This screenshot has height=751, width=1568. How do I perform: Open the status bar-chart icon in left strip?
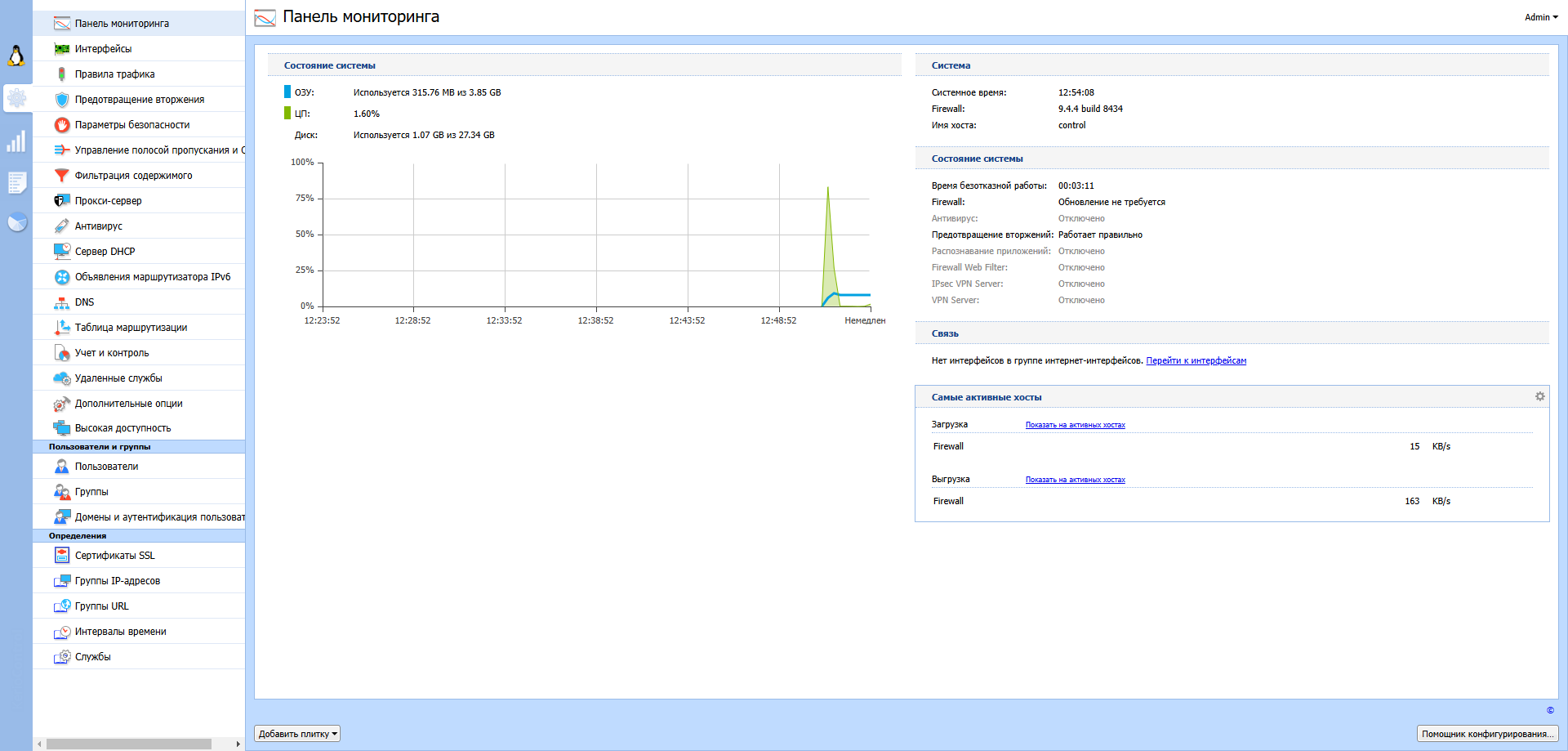16,141
